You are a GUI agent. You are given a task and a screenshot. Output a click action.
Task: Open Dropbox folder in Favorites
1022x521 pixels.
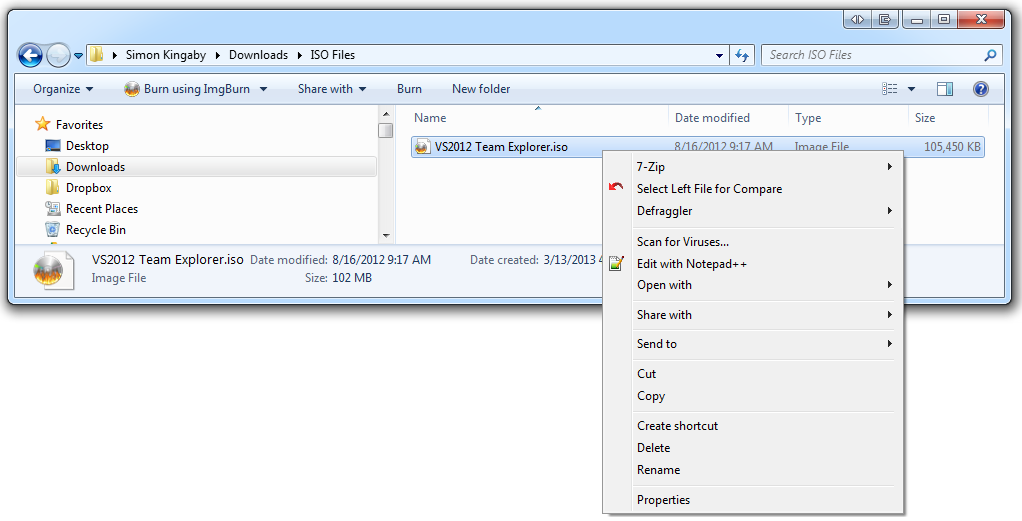tap(88, 188)
